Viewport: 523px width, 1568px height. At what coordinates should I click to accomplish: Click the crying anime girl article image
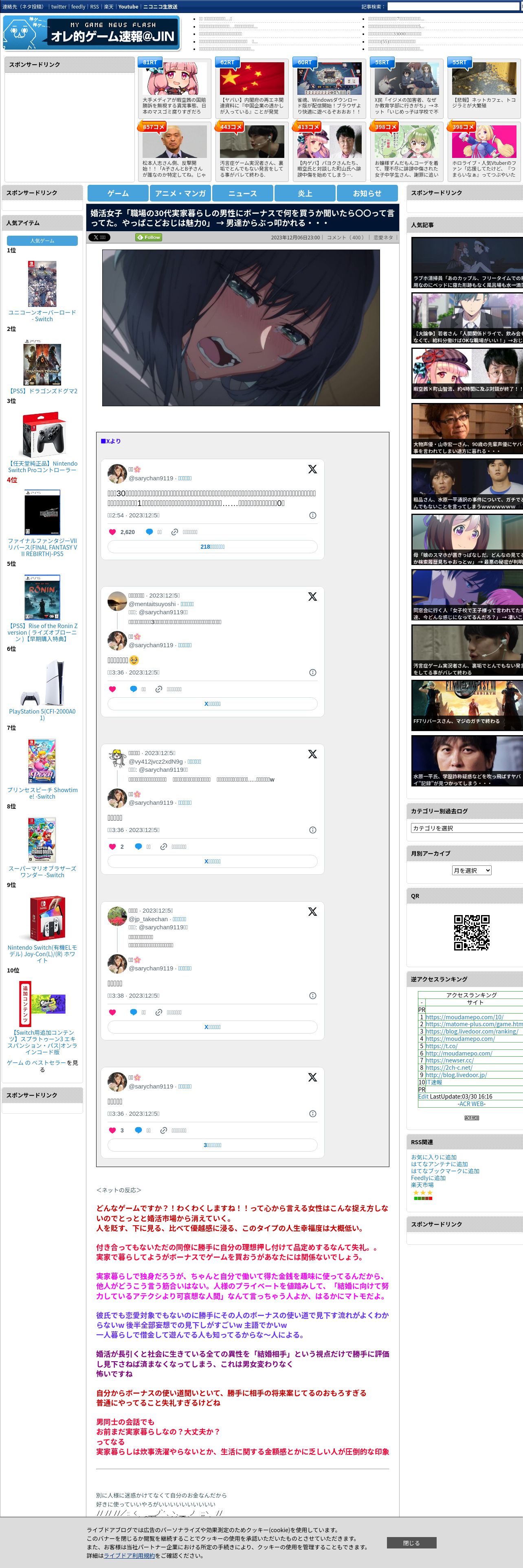click(x=241, y=327)
